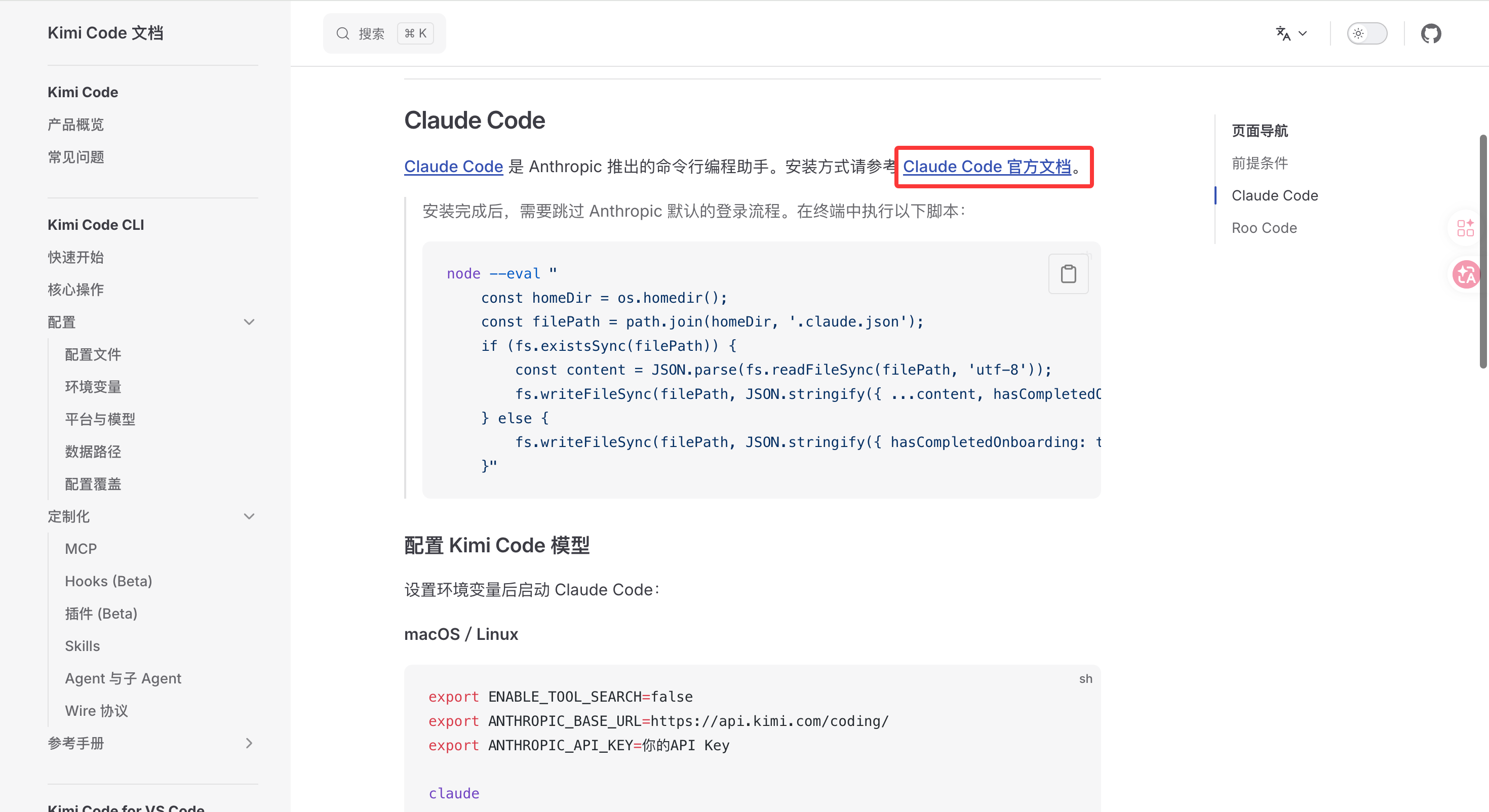Open the apps grid floating icon
This screenshot has width=1489, height=812.
(1465, 228)
